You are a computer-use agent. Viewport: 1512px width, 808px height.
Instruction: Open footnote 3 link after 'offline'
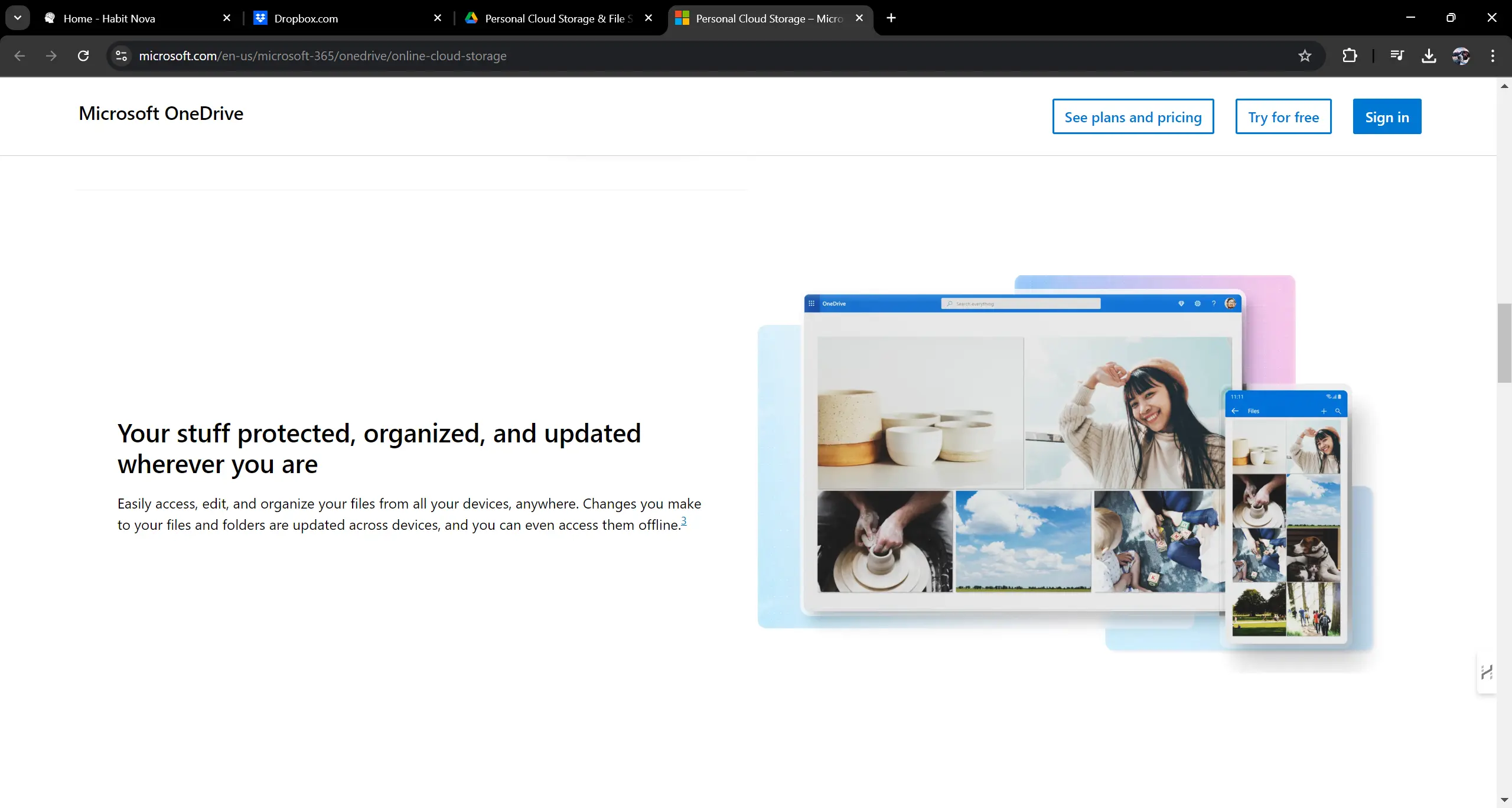click(684, 520)
